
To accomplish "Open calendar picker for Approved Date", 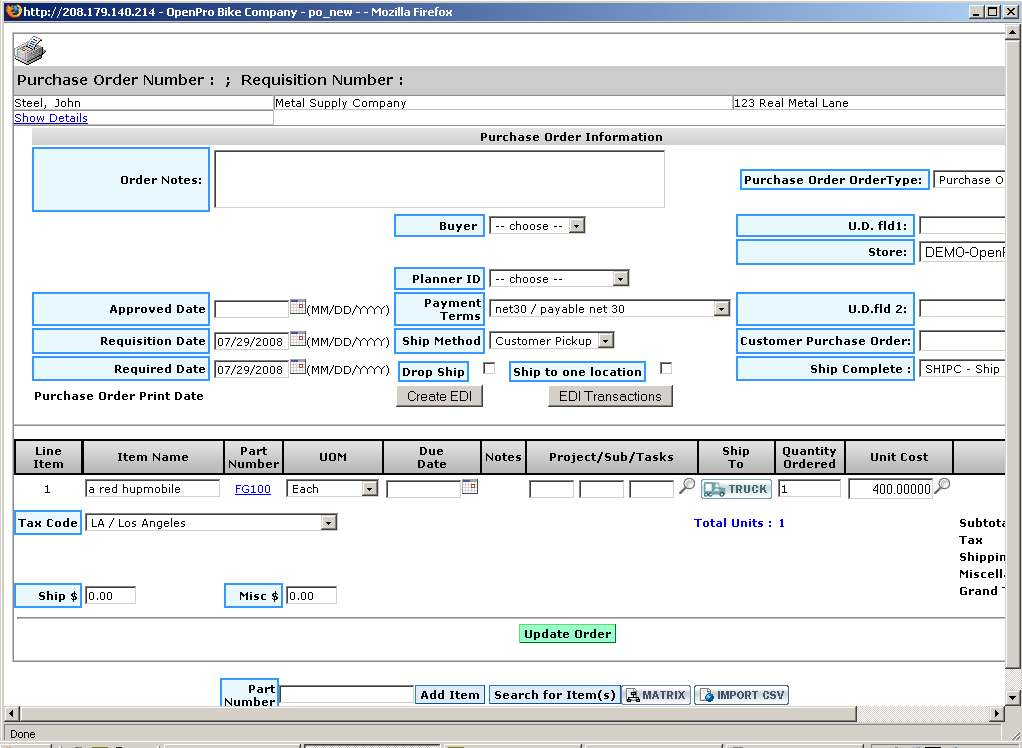I will [x=297, y=308].
